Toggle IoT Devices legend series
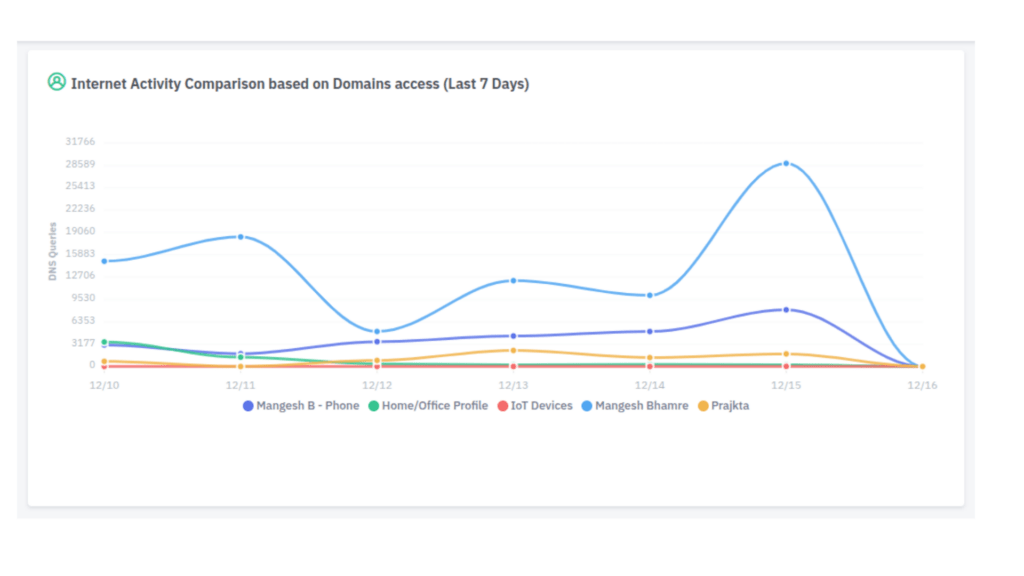 pyautogui.click(x=541, y=406)
